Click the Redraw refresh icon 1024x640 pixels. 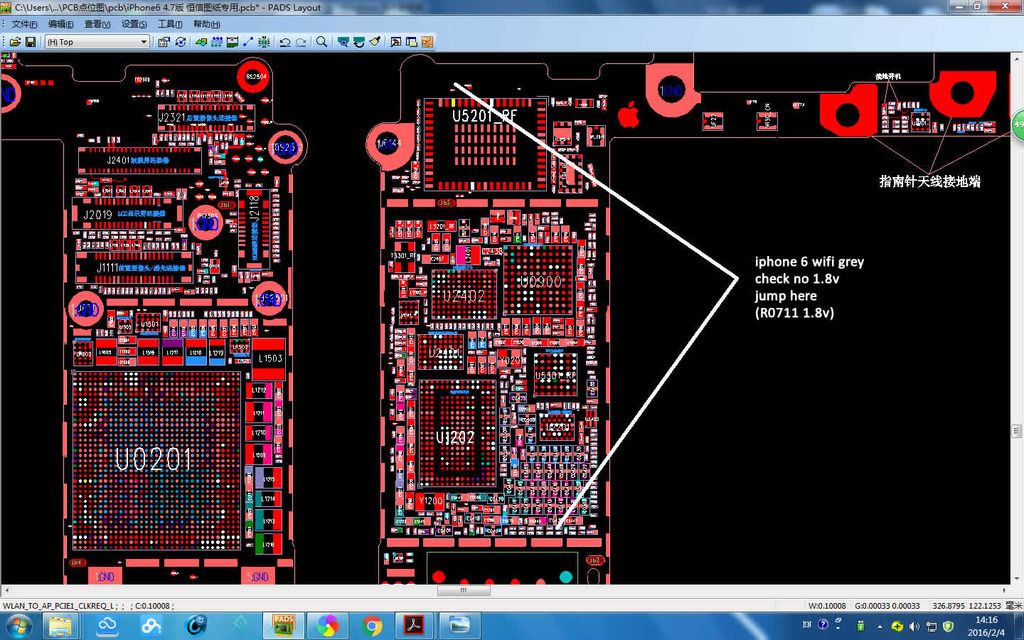tap(359, 42)
